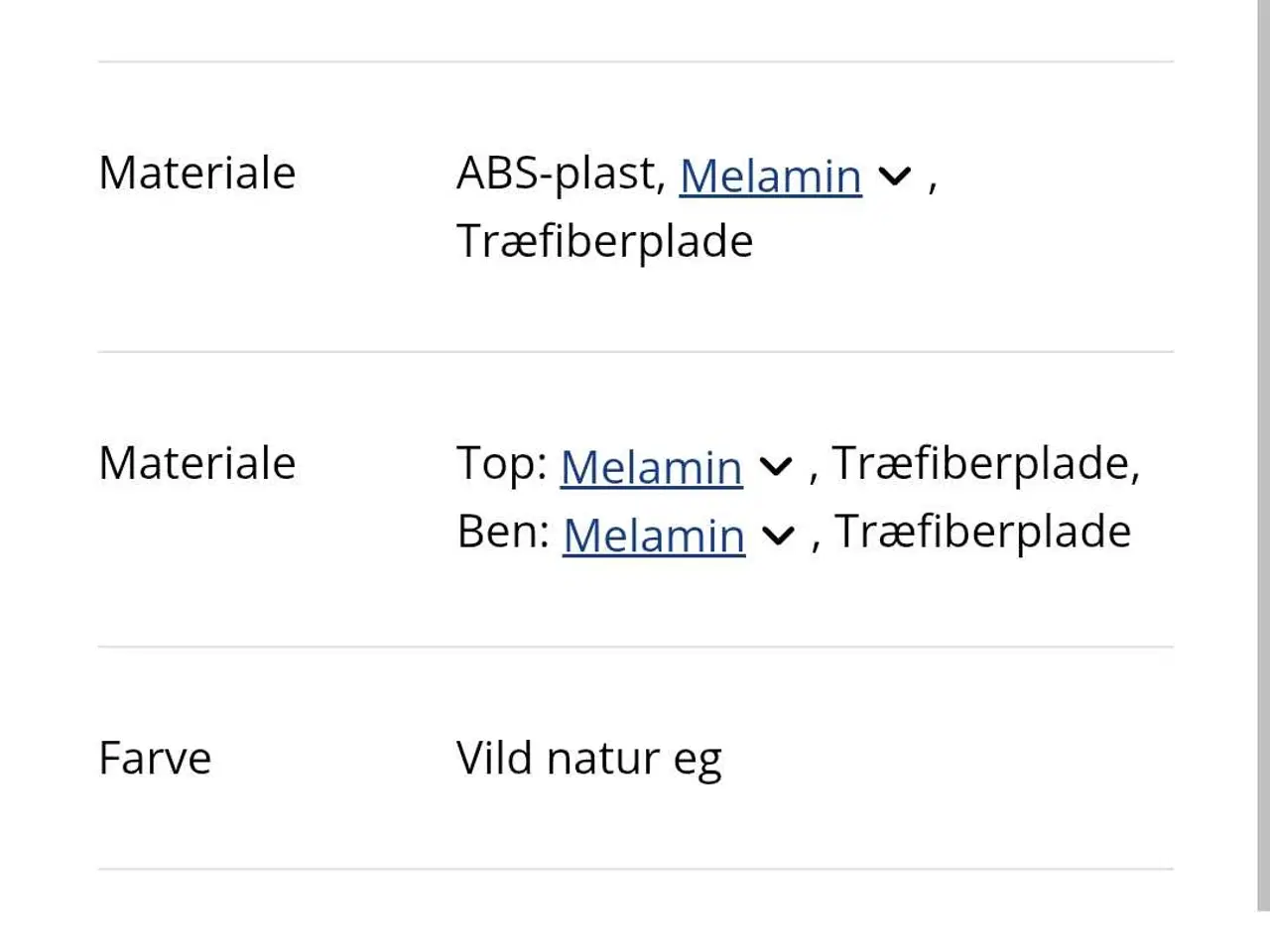Select the second Materiale label

196,462
